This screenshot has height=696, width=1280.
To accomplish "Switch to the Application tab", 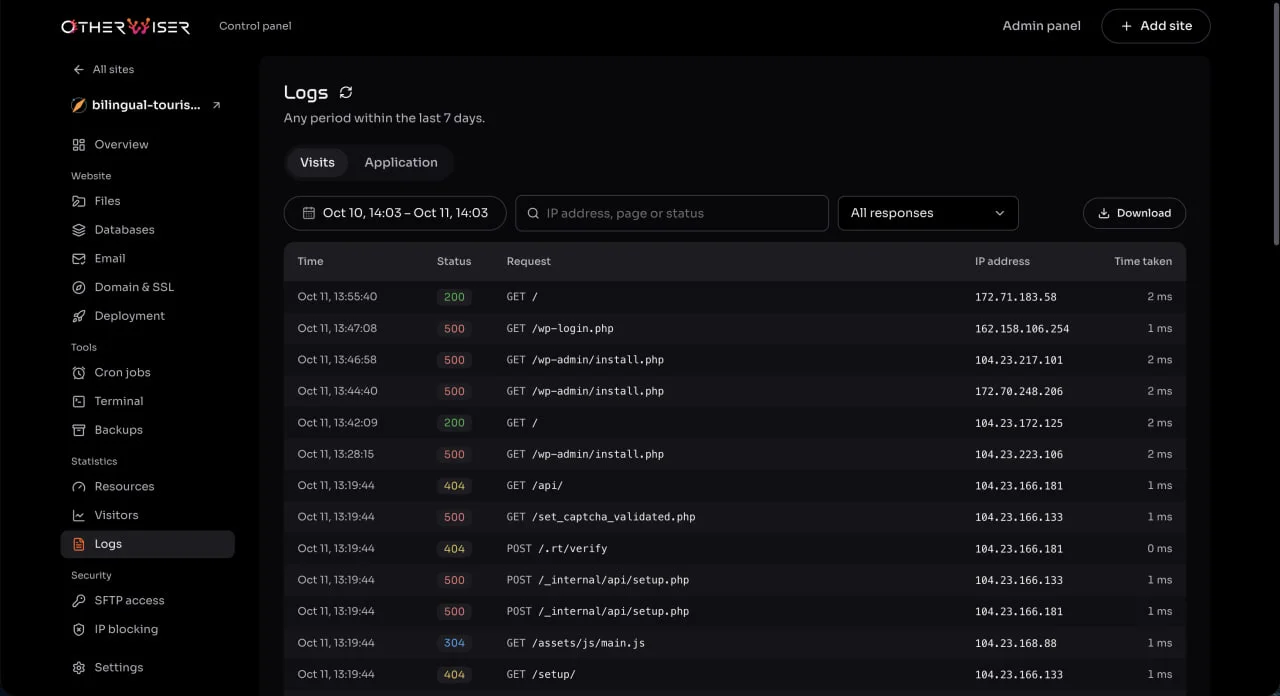I will 401,162.
